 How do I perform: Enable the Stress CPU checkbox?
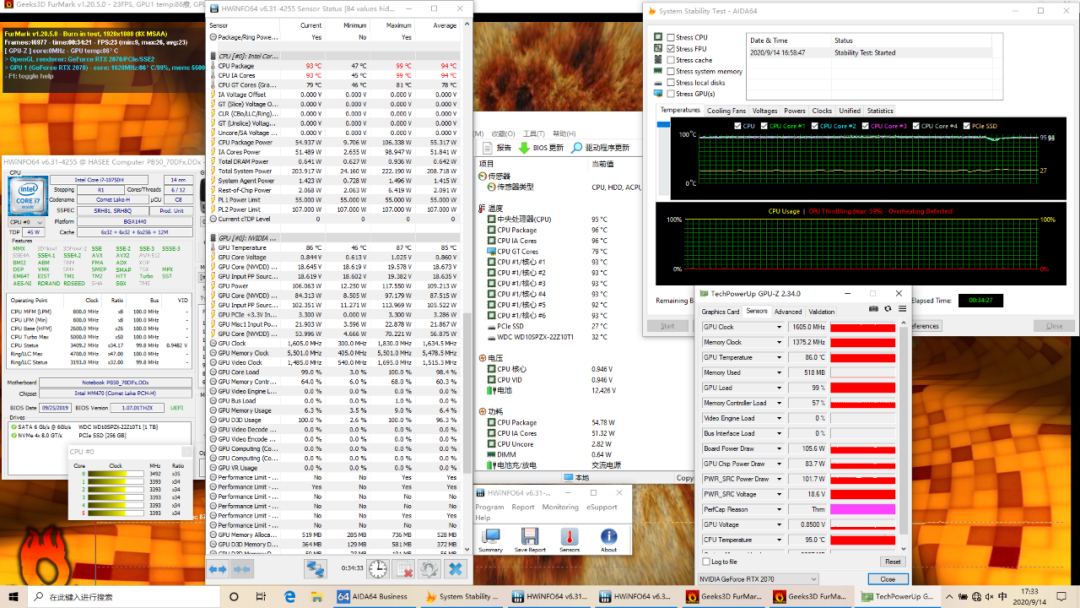(x=671, y=38)
